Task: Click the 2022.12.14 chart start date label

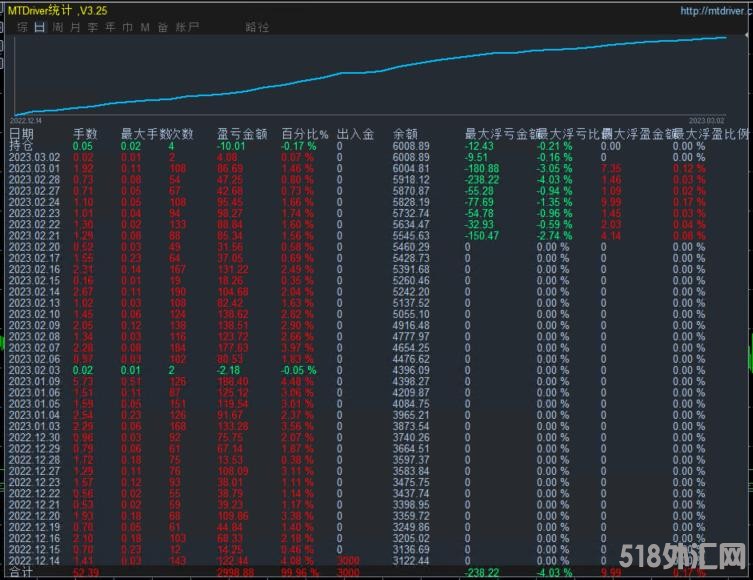Action: (x=28, y=119)
